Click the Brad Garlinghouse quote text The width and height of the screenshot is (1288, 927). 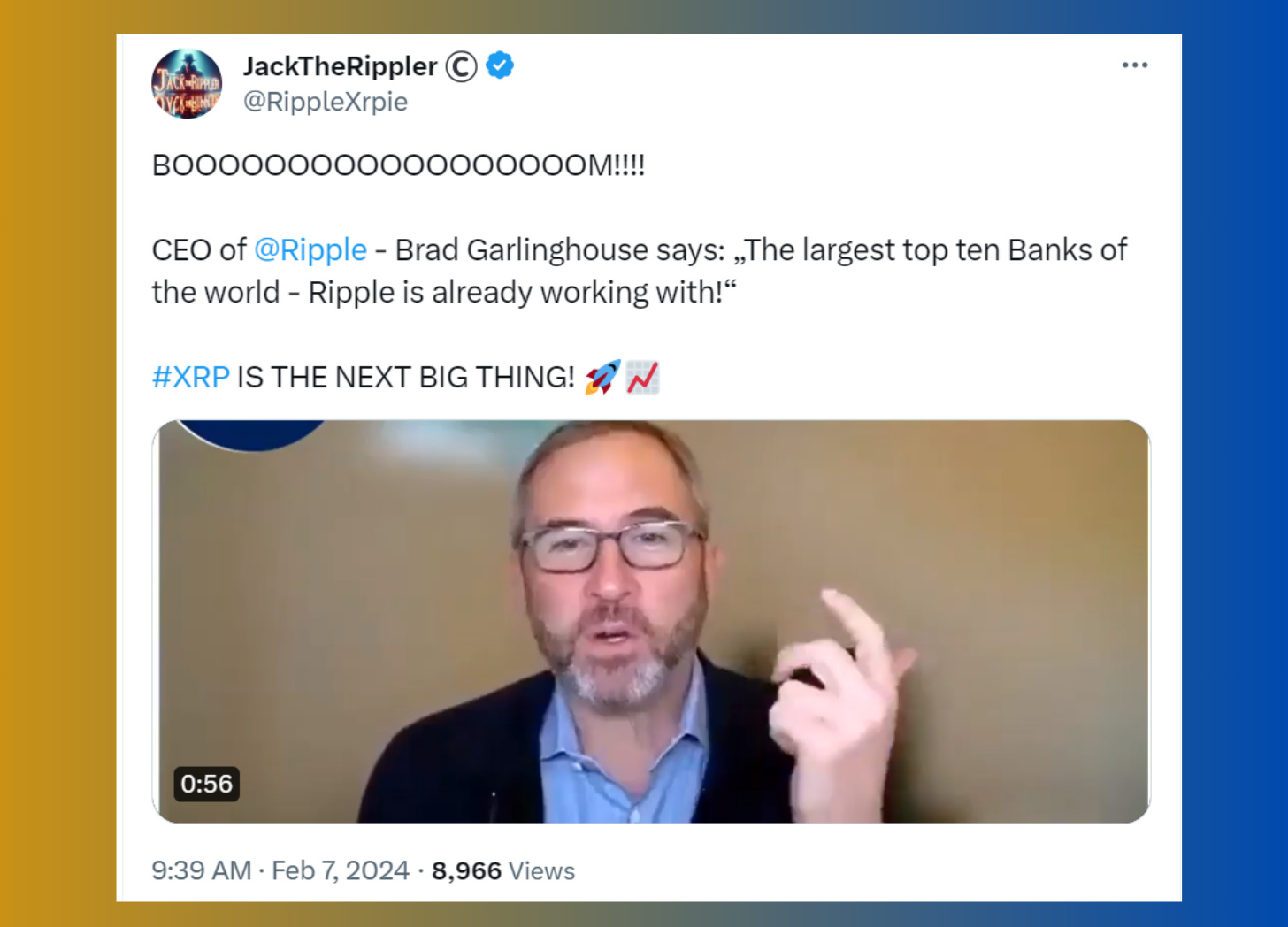pyautogui.click(x=640, y=272)
